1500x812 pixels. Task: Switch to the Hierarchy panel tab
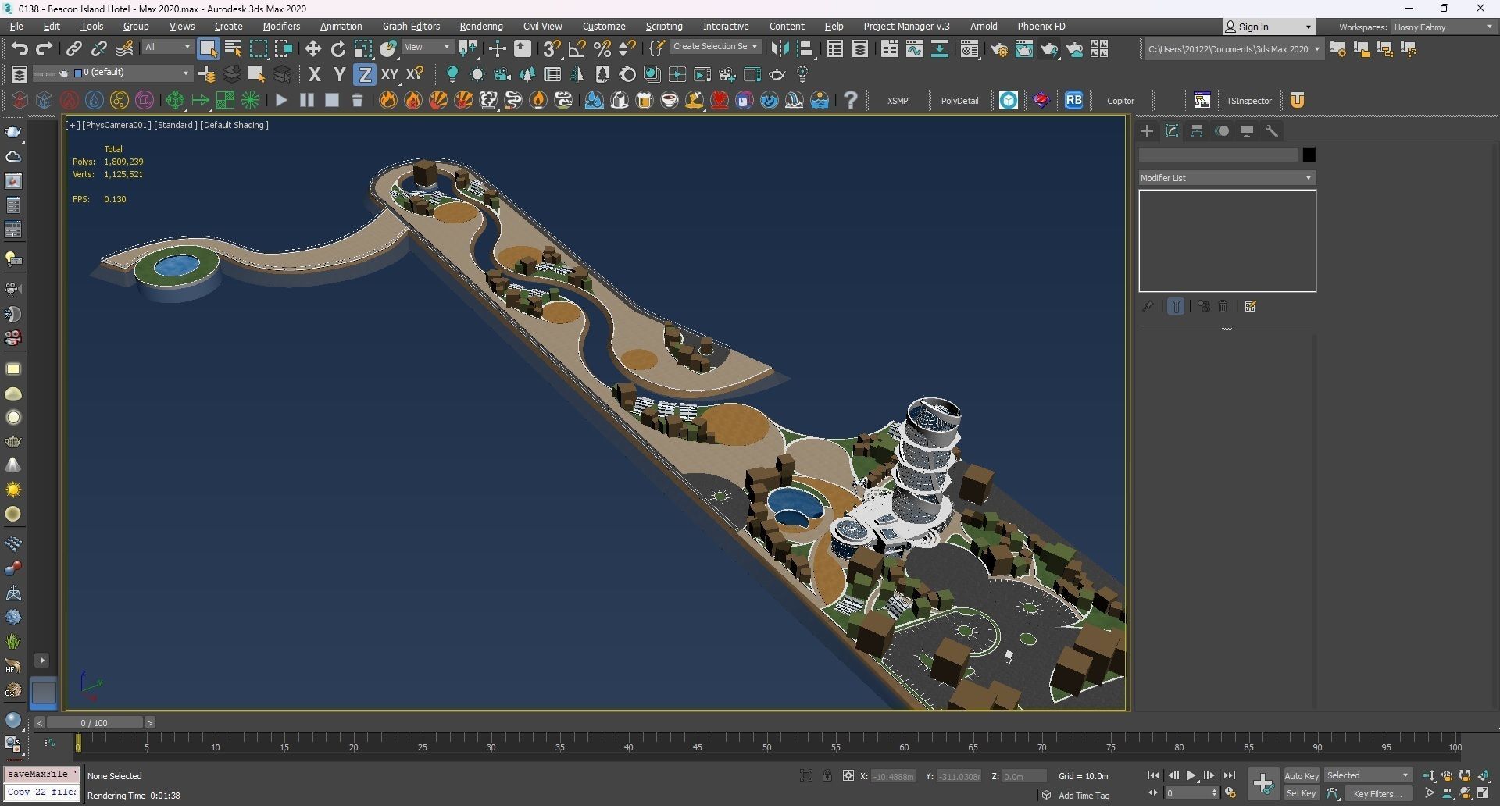(1197, 131)
